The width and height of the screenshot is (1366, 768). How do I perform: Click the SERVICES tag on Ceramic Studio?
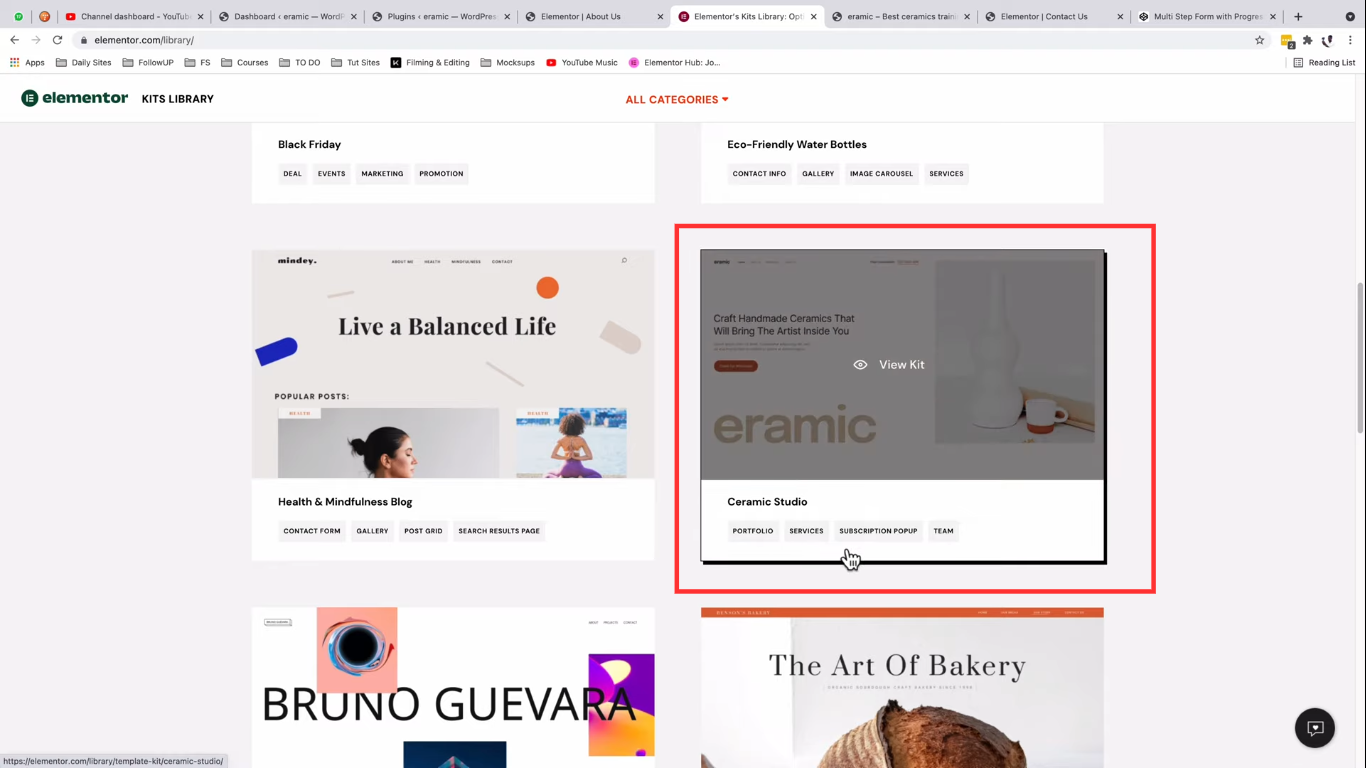pos(806,531)
